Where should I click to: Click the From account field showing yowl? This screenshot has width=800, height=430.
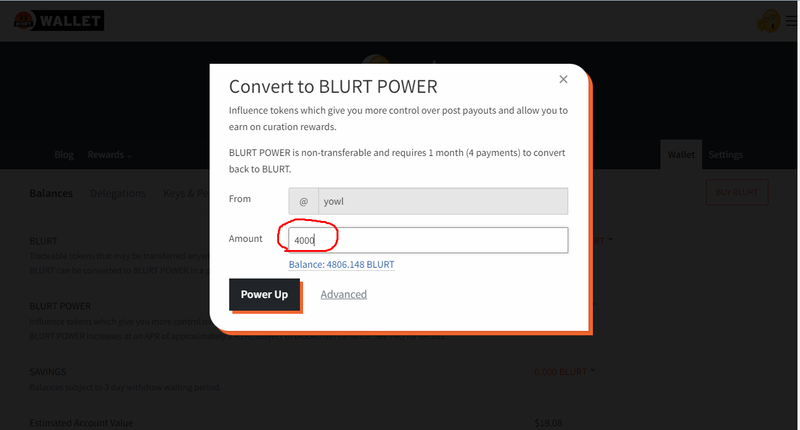click(x=442, y=200)
